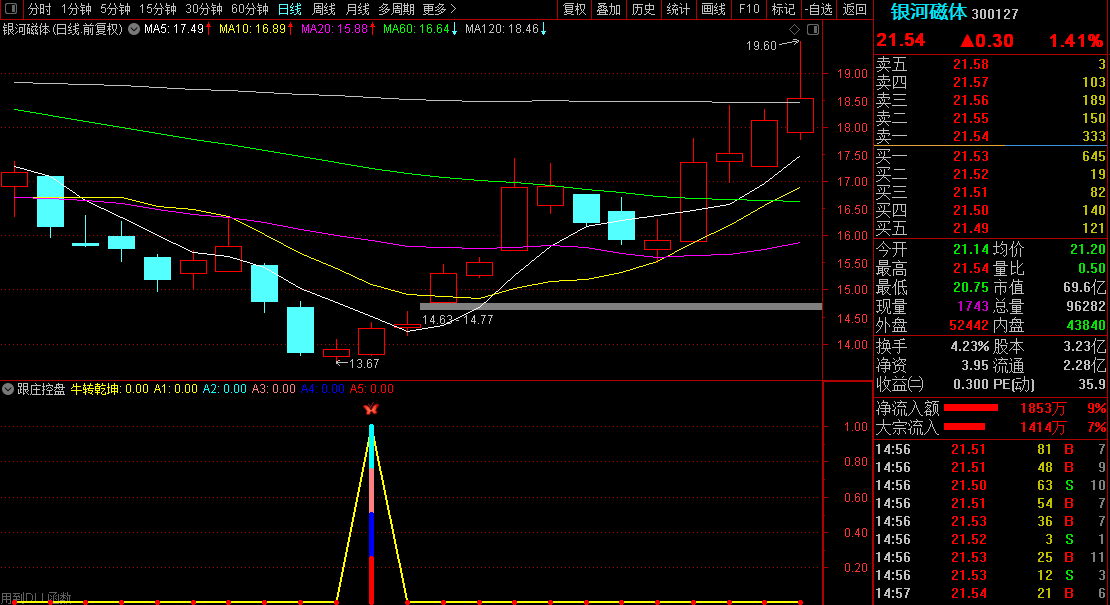The height and width of the screenshot is (605, 1110).
Task: Click the 标记 mark button
Action: click(783, 9)
